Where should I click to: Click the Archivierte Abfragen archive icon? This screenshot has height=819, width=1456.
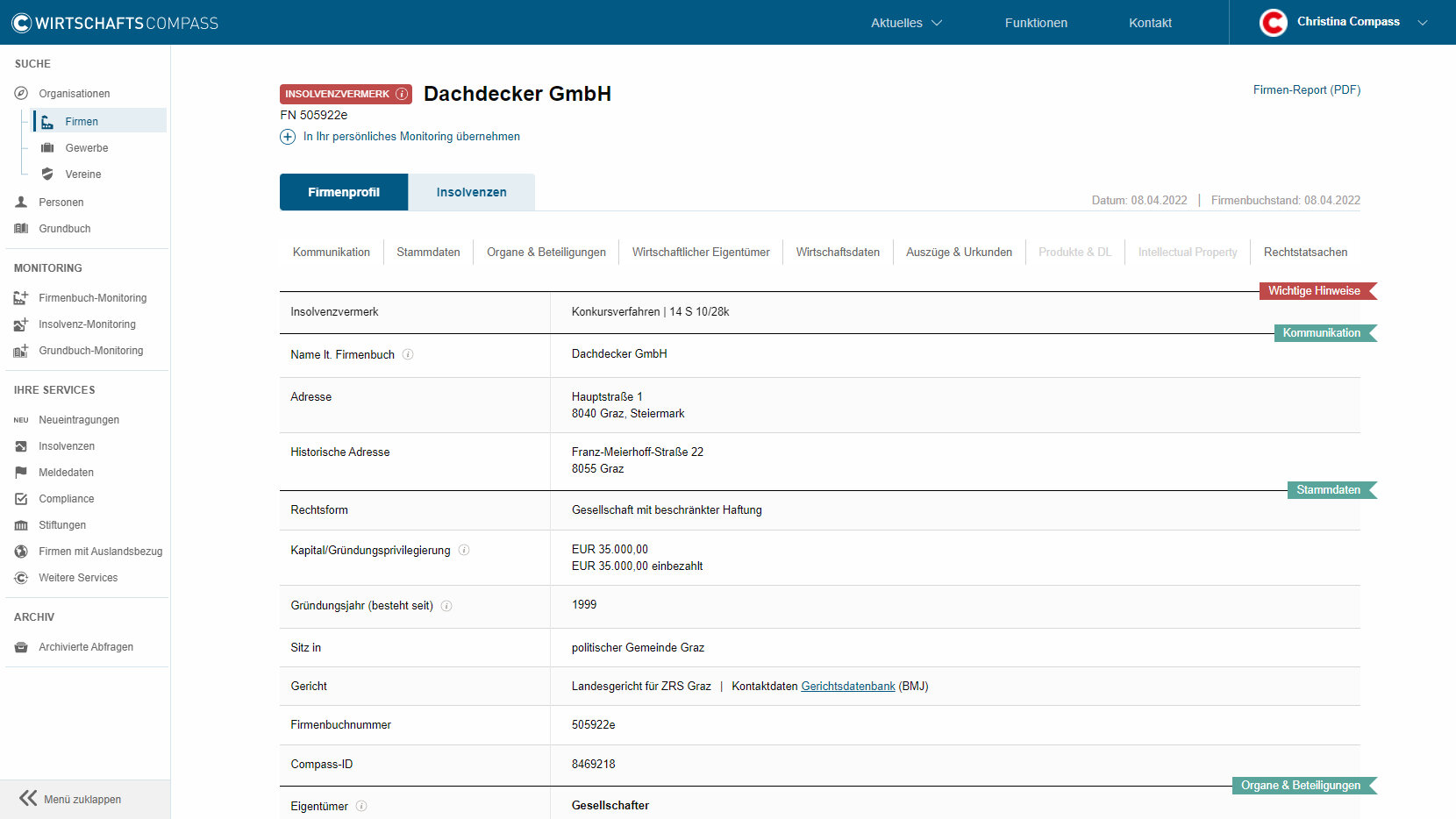21,647
